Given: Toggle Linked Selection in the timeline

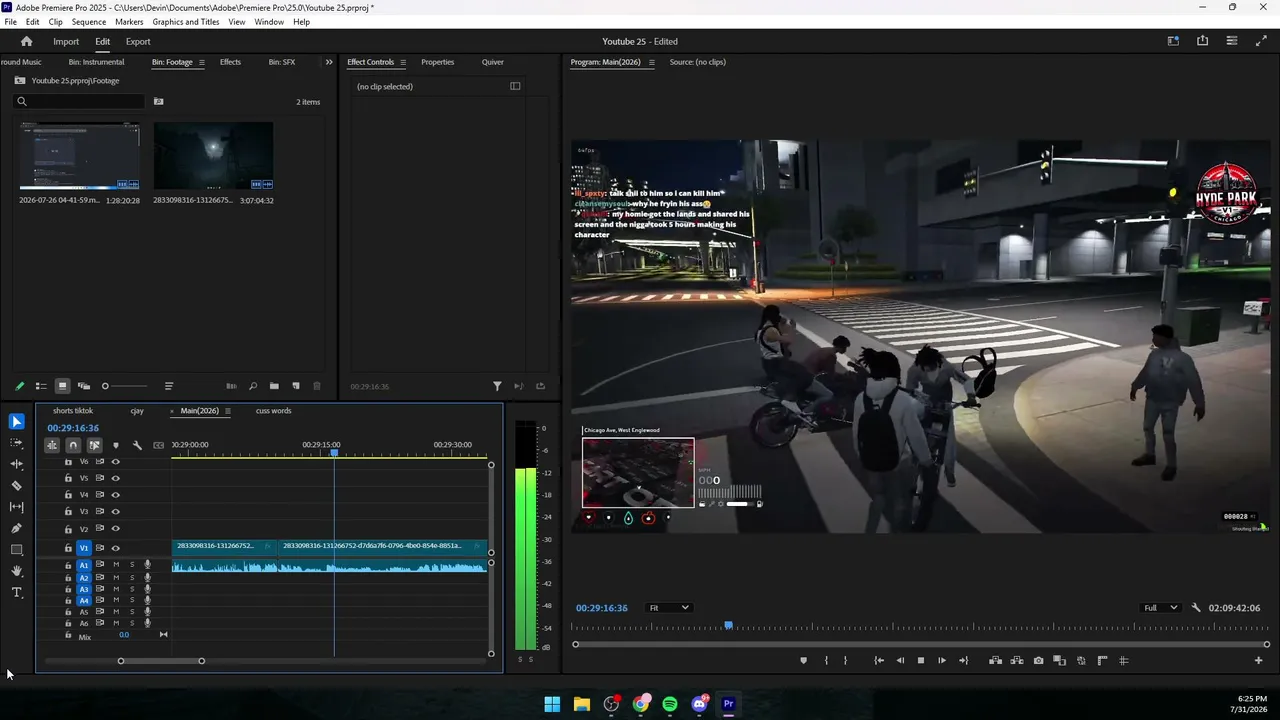Looking at the screenshot, I should tap(94, 445).
